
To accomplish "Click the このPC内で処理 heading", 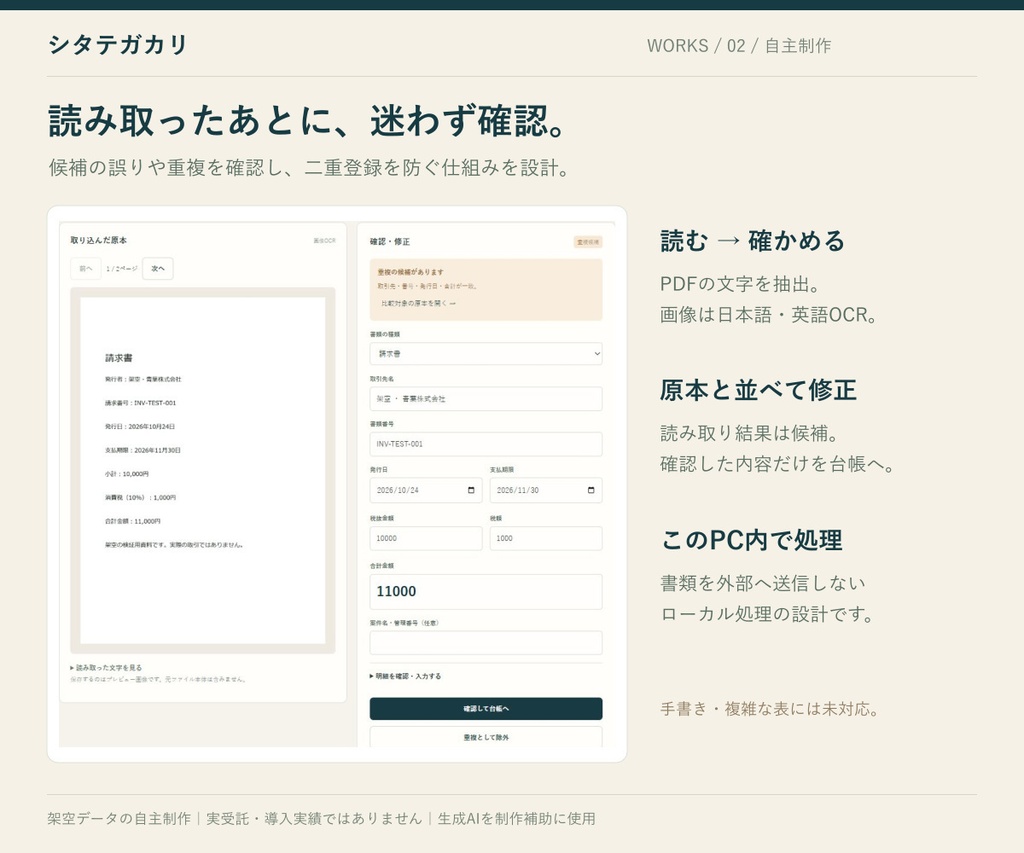I will (752, 540).
